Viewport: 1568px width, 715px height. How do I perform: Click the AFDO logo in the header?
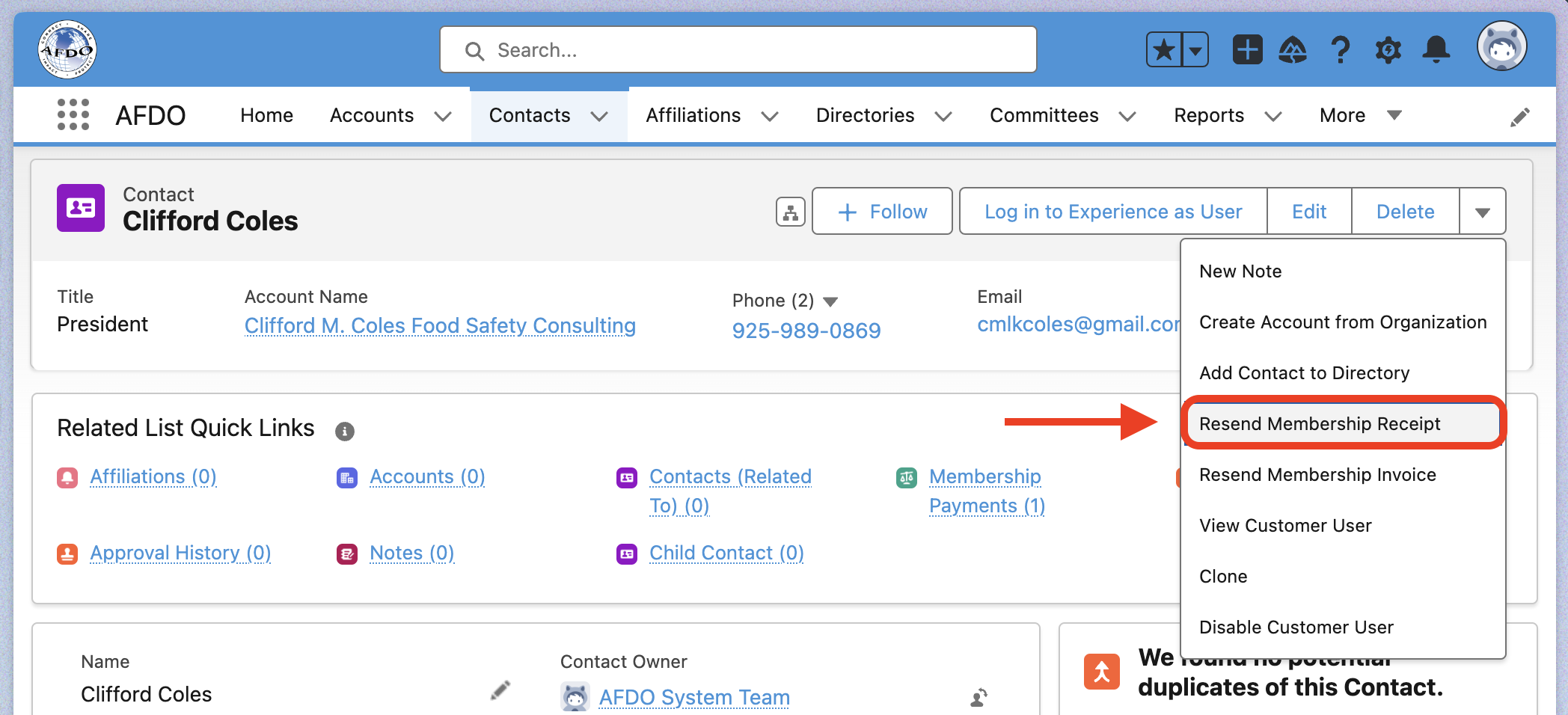click(67, 49)
